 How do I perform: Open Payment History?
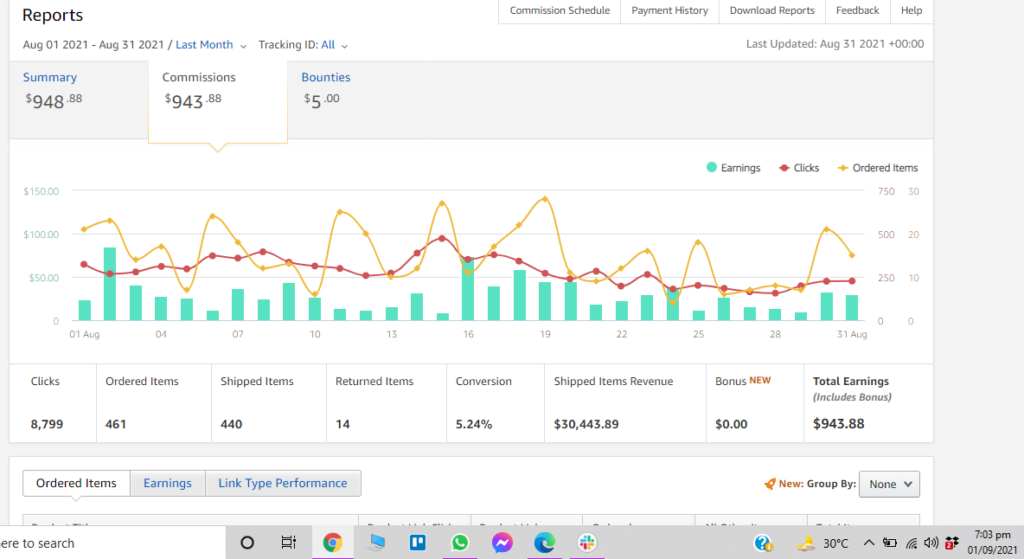tap(669, 10)
